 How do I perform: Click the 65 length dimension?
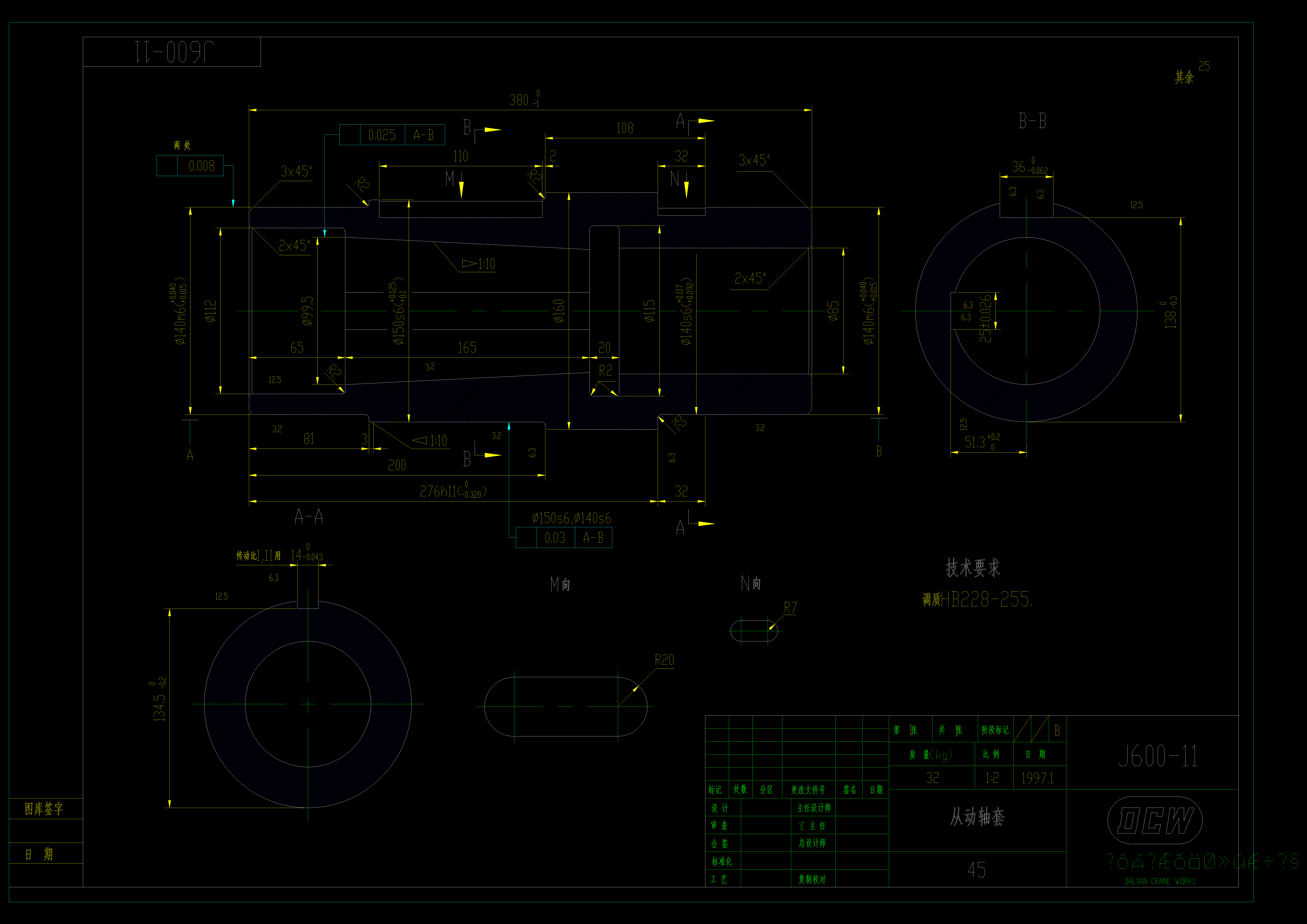point(297,347)
